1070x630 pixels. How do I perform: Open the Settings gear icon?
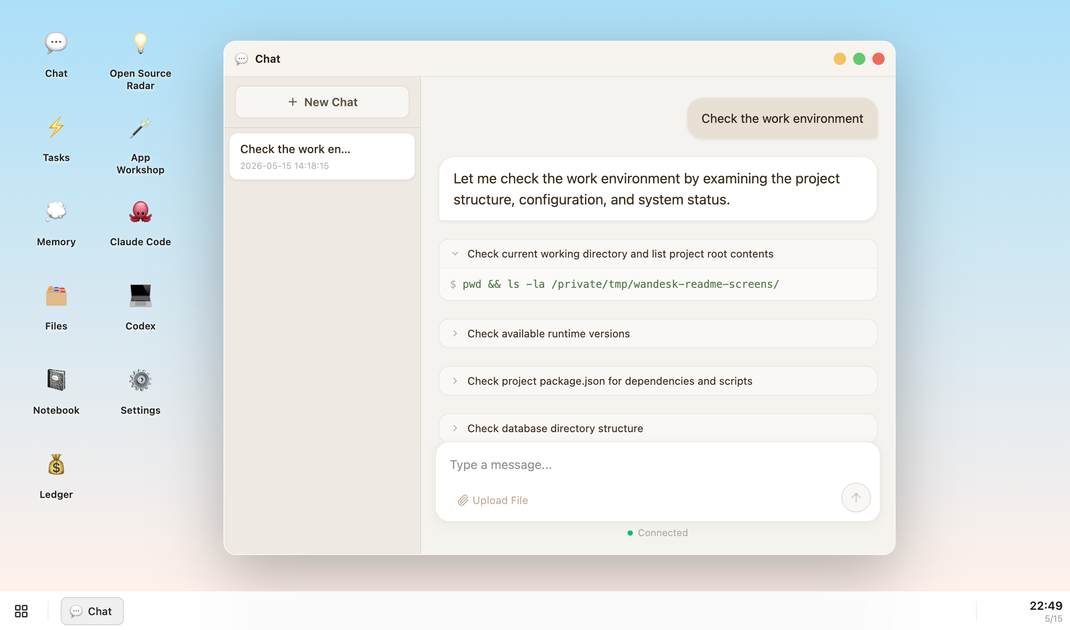coord(140,380)
